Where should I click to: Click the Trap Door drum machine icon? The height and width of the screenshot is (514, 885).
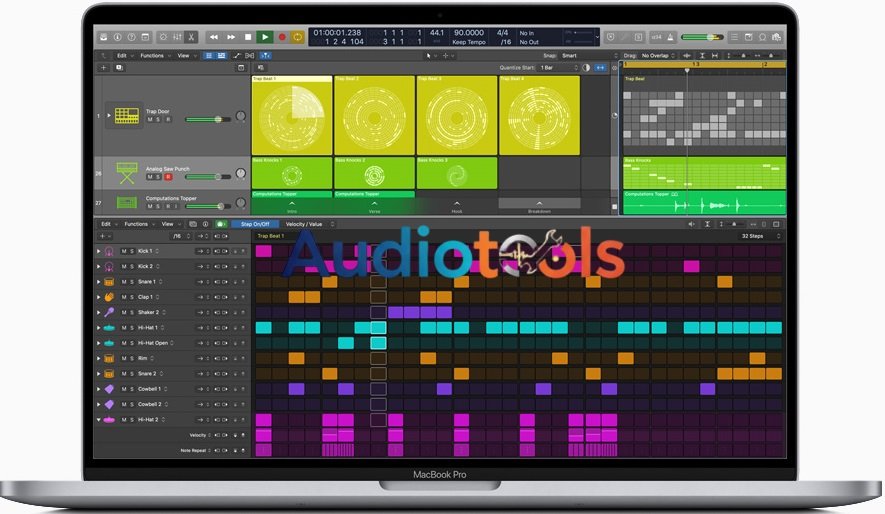126,115
